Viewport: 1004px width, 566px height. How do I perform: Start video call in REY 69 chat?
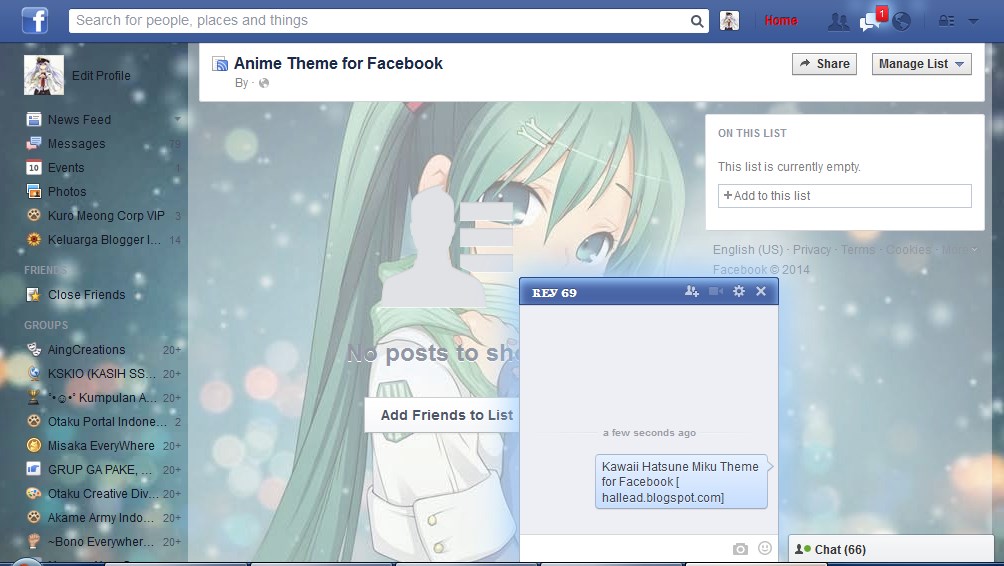click(x=716, y=291)
